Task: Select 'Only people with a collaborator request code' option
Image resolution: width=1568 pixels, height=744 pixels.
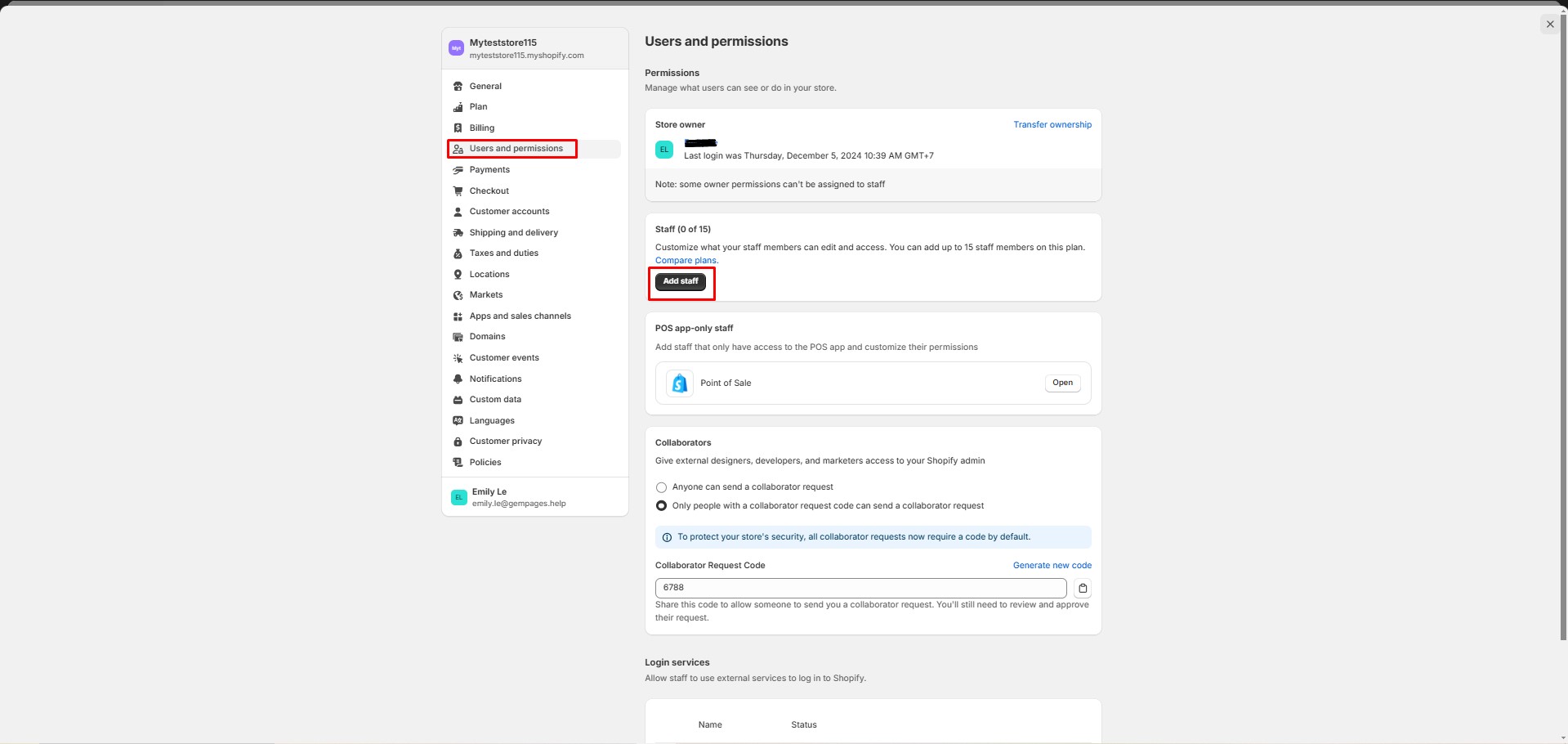Action: (x=662, y=506)
